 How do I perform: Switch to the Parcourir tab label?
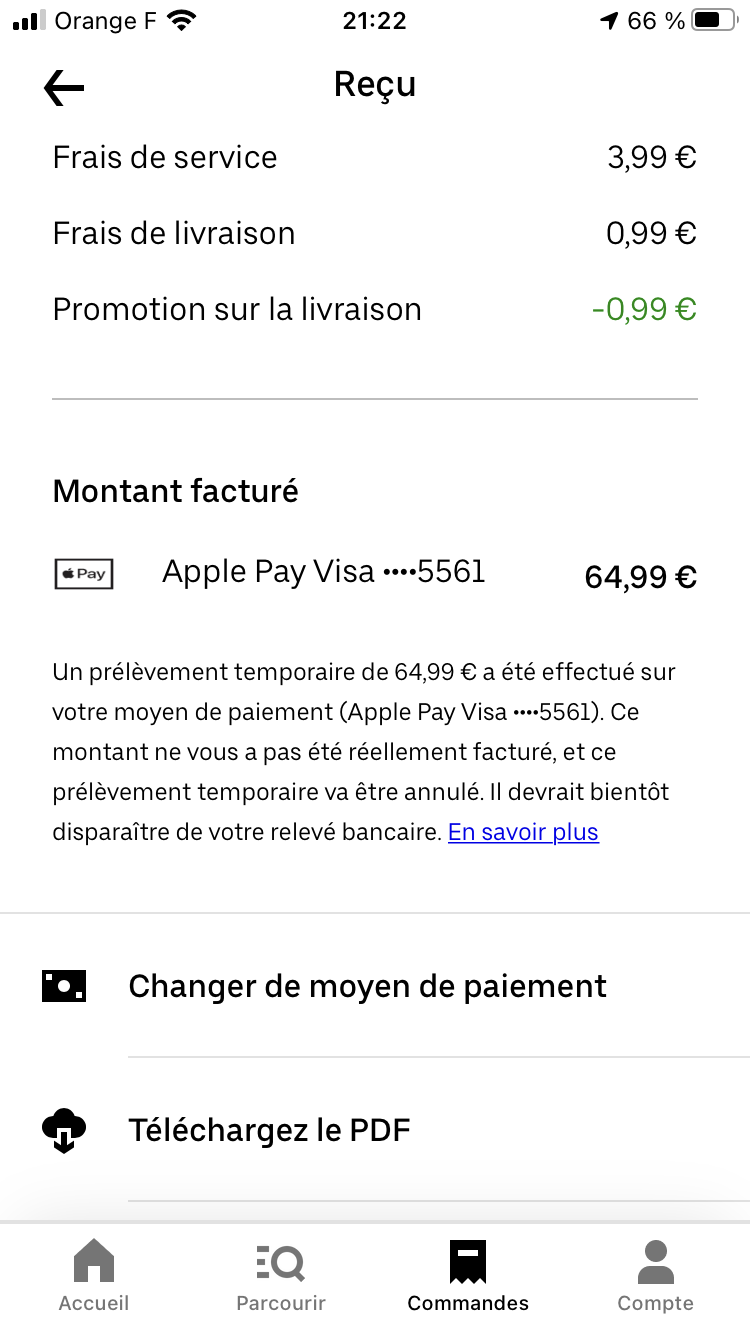click(281, 1303)
